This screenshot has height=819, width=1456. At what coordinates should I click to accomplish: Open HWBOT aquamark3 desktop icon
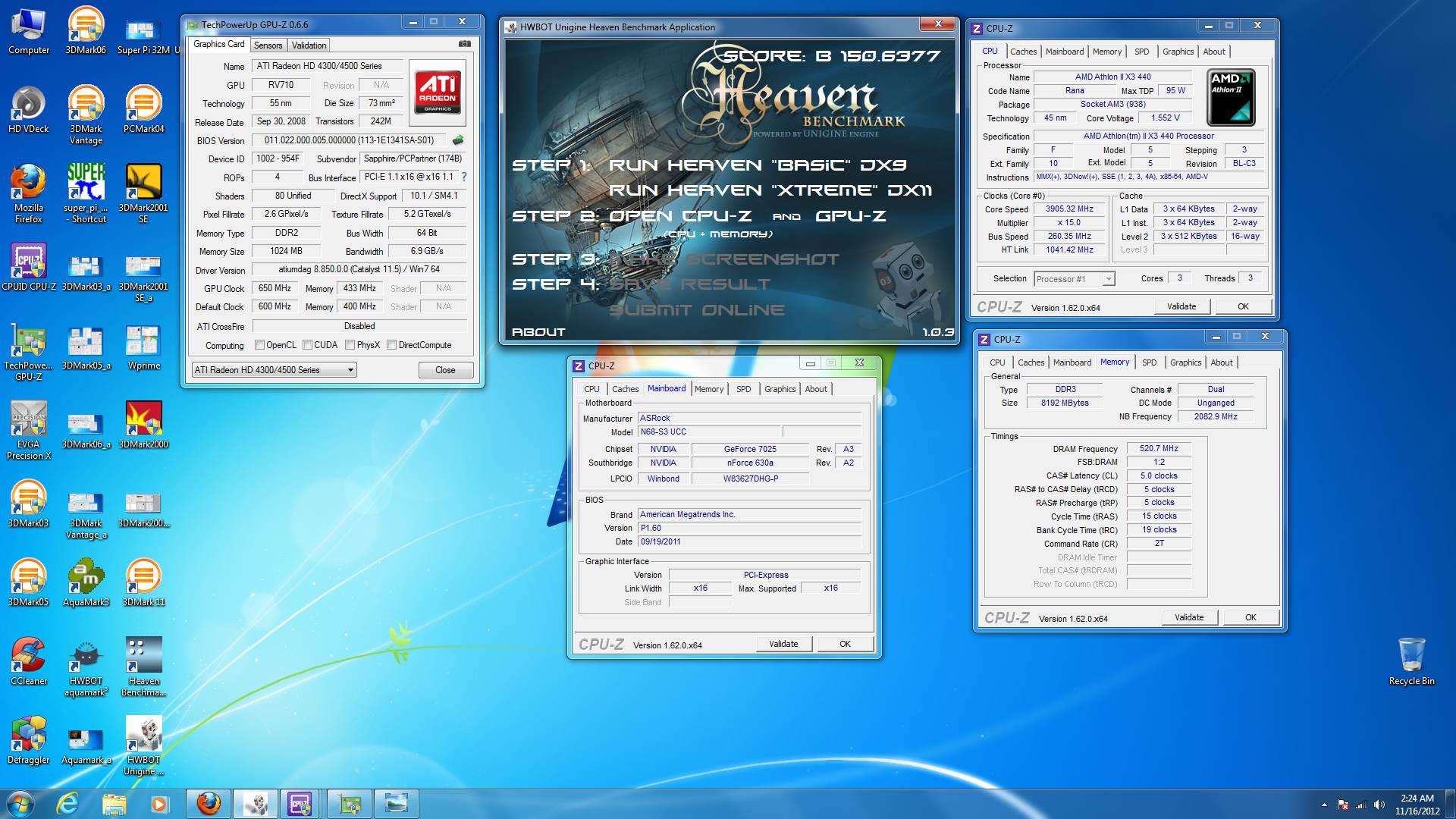86,667
